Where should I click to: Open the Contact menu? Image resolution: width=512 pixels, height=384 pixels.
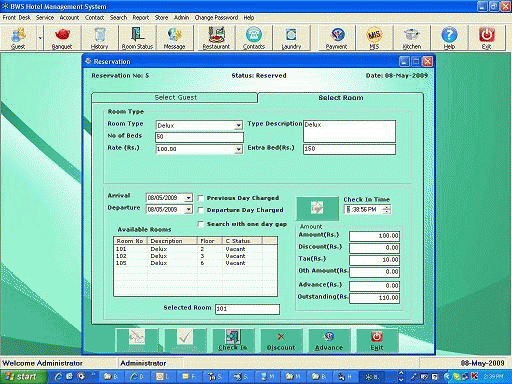[x=94, y=17]
